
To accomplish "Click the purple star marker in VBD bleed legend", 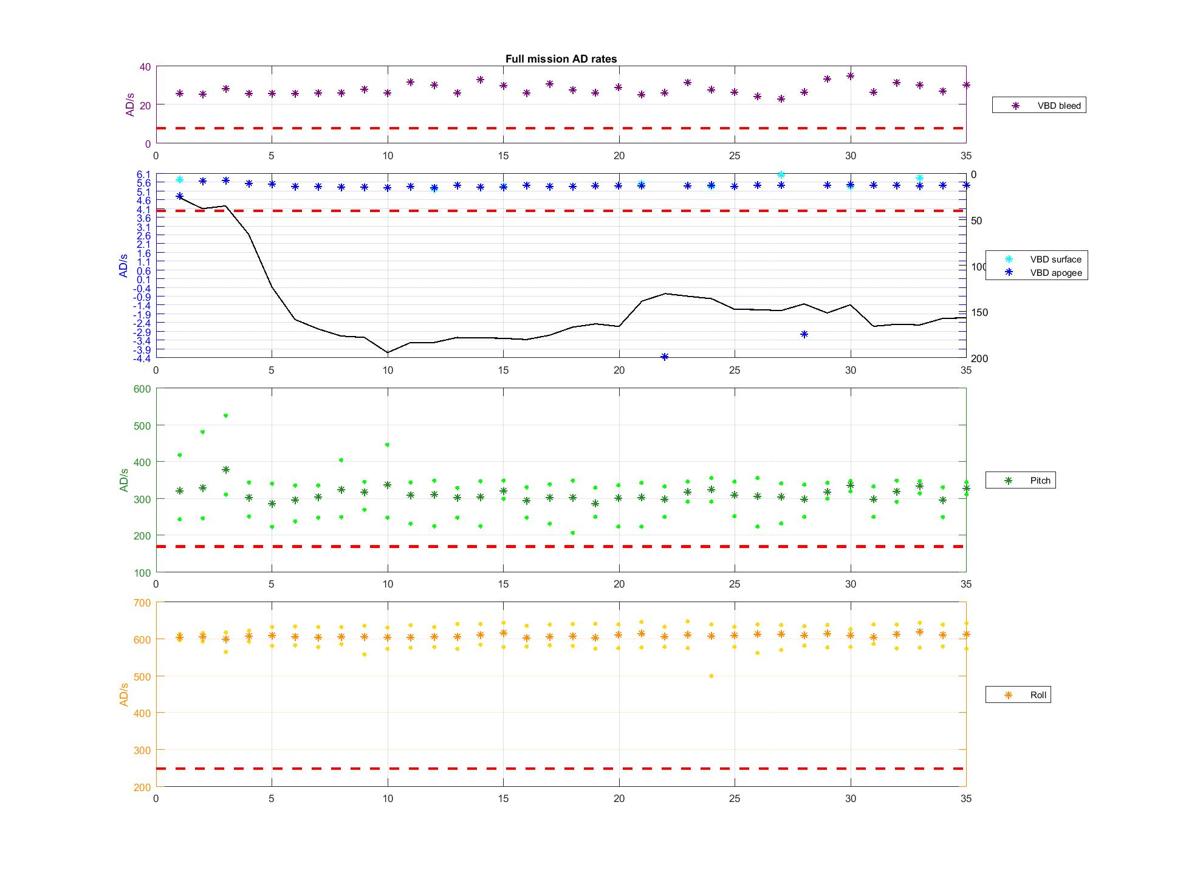I will tap(1015, 104).
